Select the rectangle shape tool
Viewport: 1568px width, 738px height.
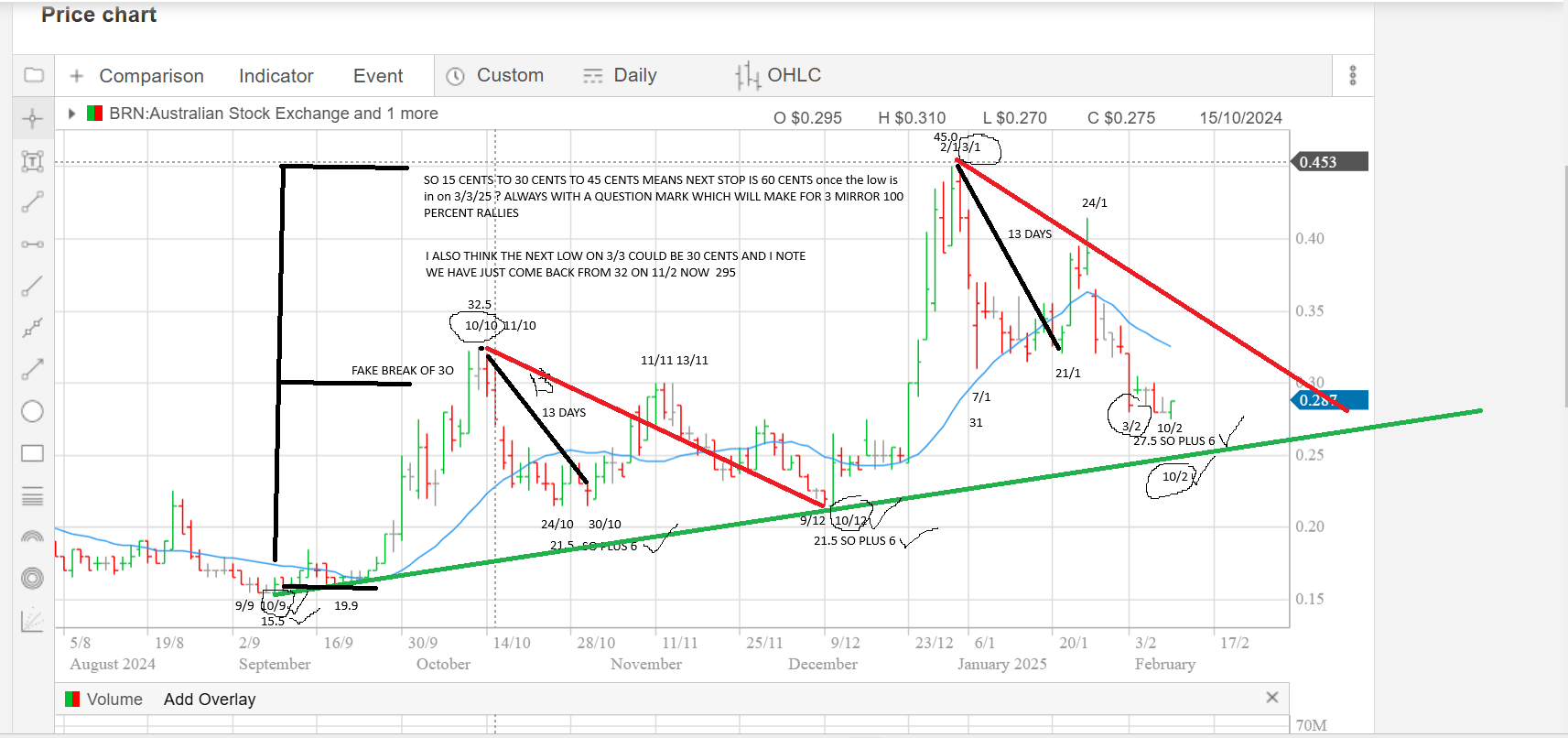(x=32, y=453)
